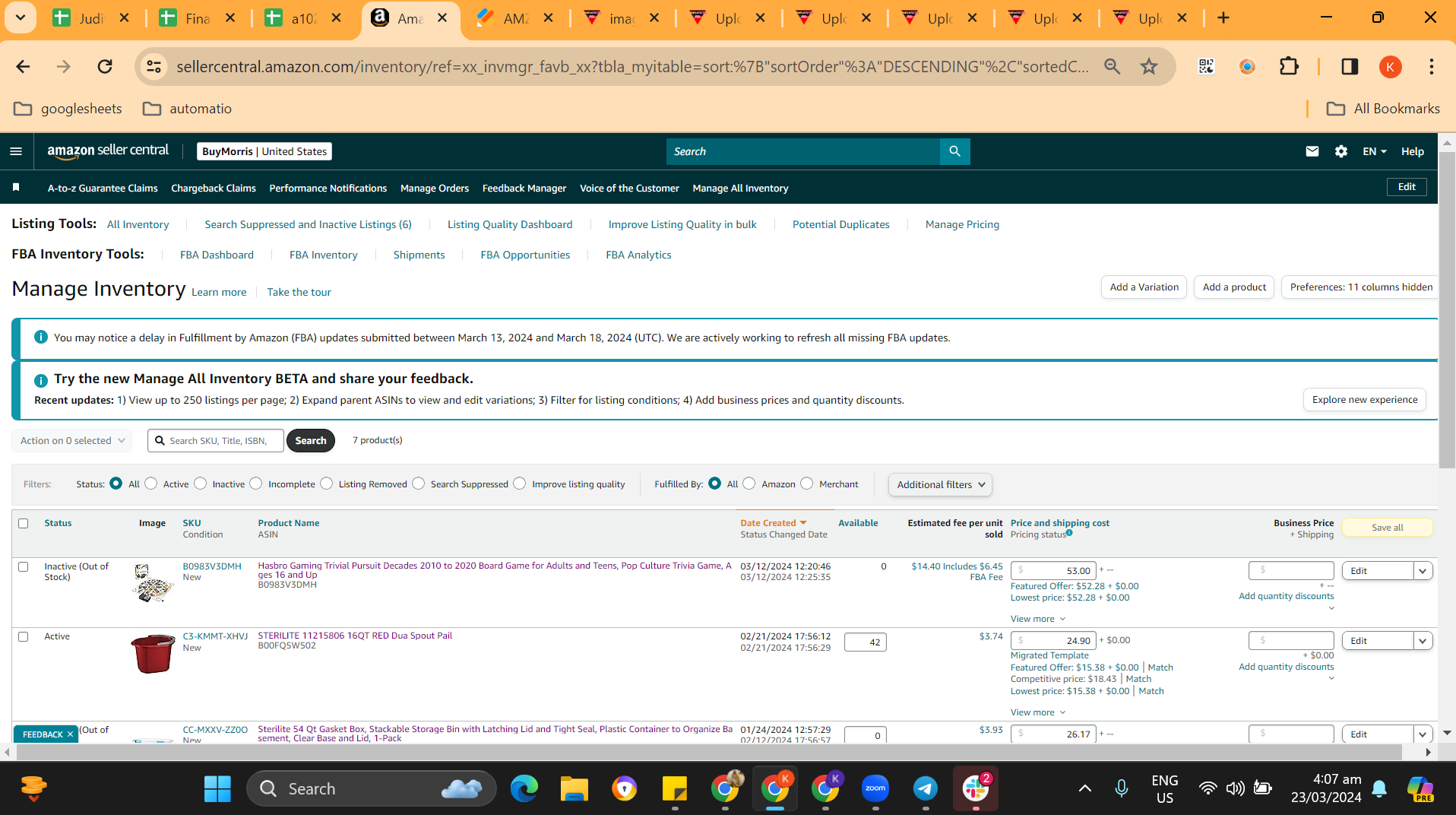Open Voice of the Customer menu item
1456x815 pixels.
coord(629,188)
